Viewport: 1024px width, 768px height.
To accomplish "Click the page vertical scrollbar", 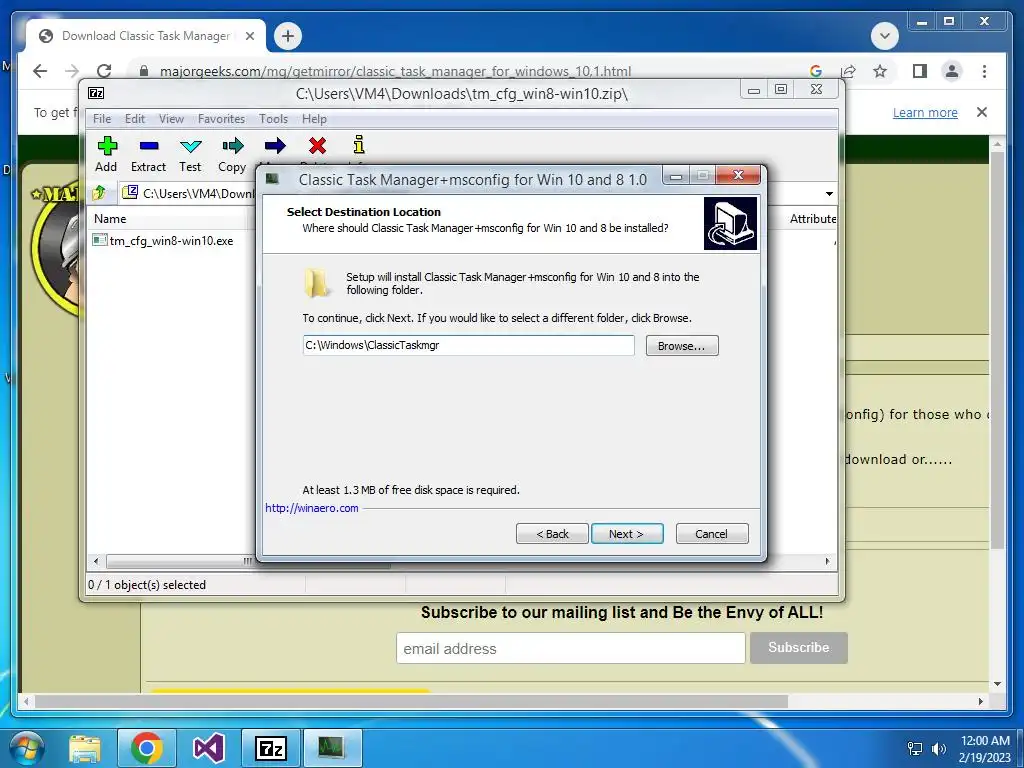I will [x=997, y=349].
